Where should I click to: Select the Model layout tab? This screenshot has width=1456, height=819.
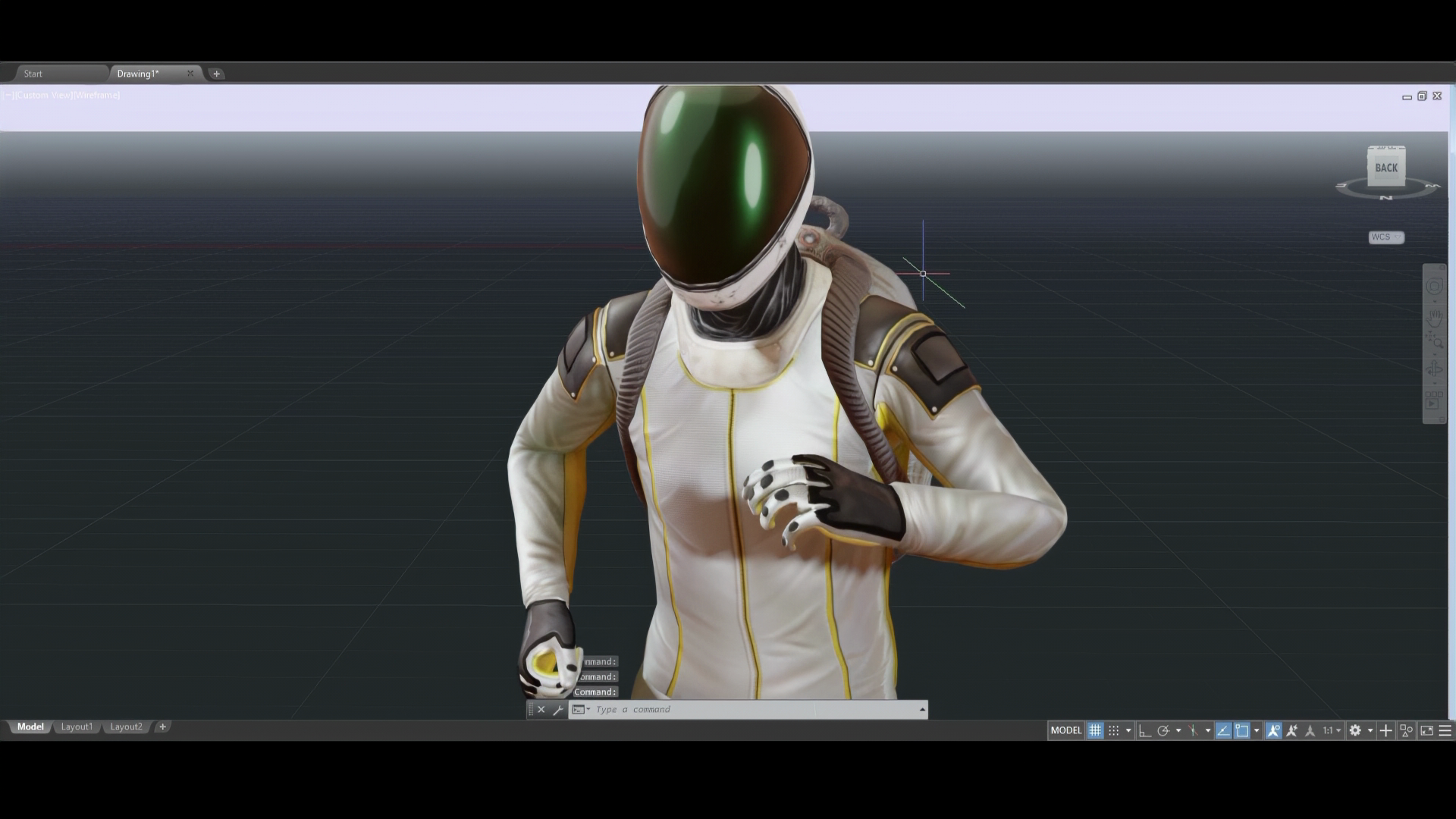coord(30,726)
